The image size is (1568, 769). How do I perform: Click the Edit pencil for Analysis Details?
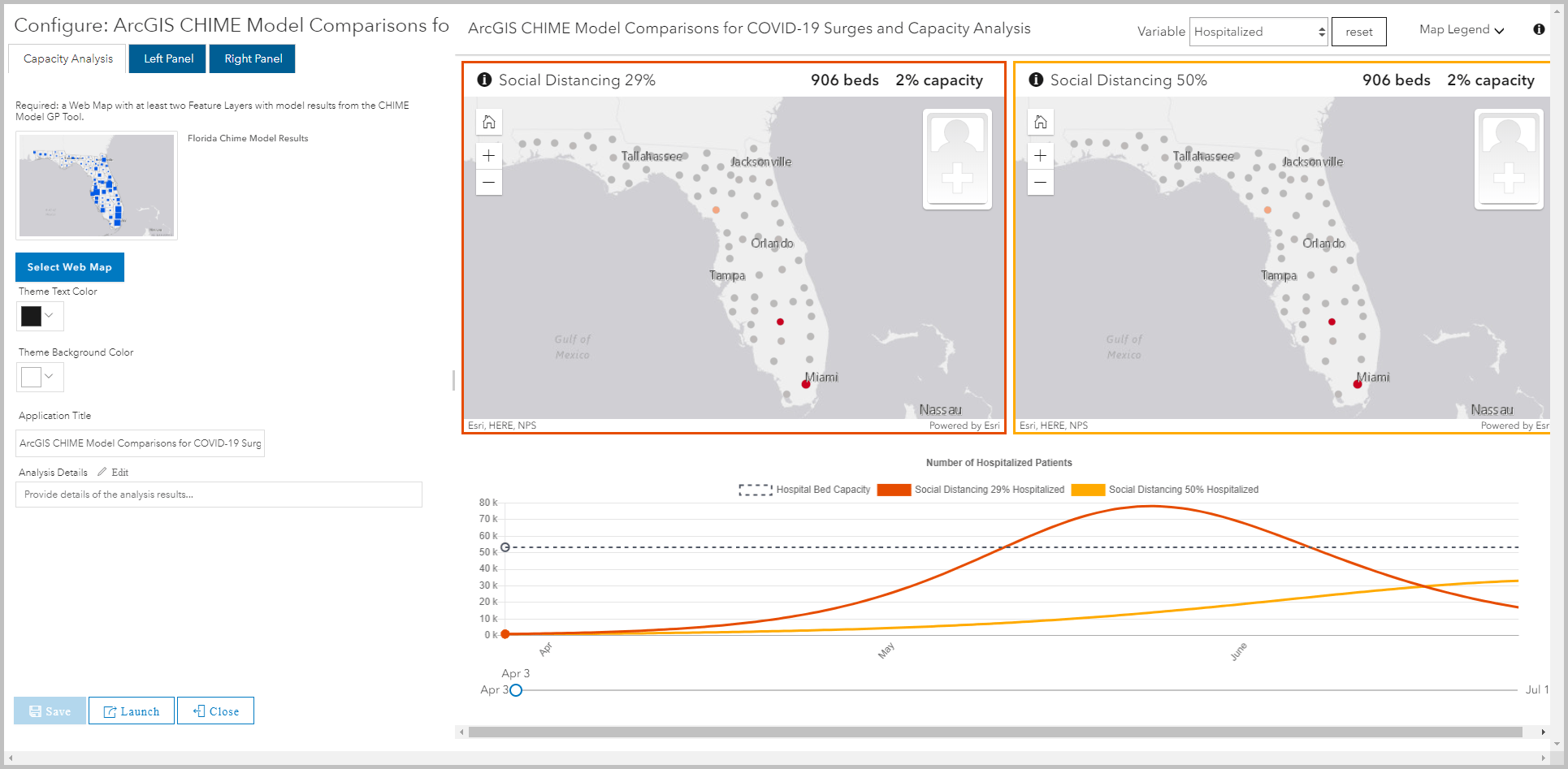click(102, 472)
